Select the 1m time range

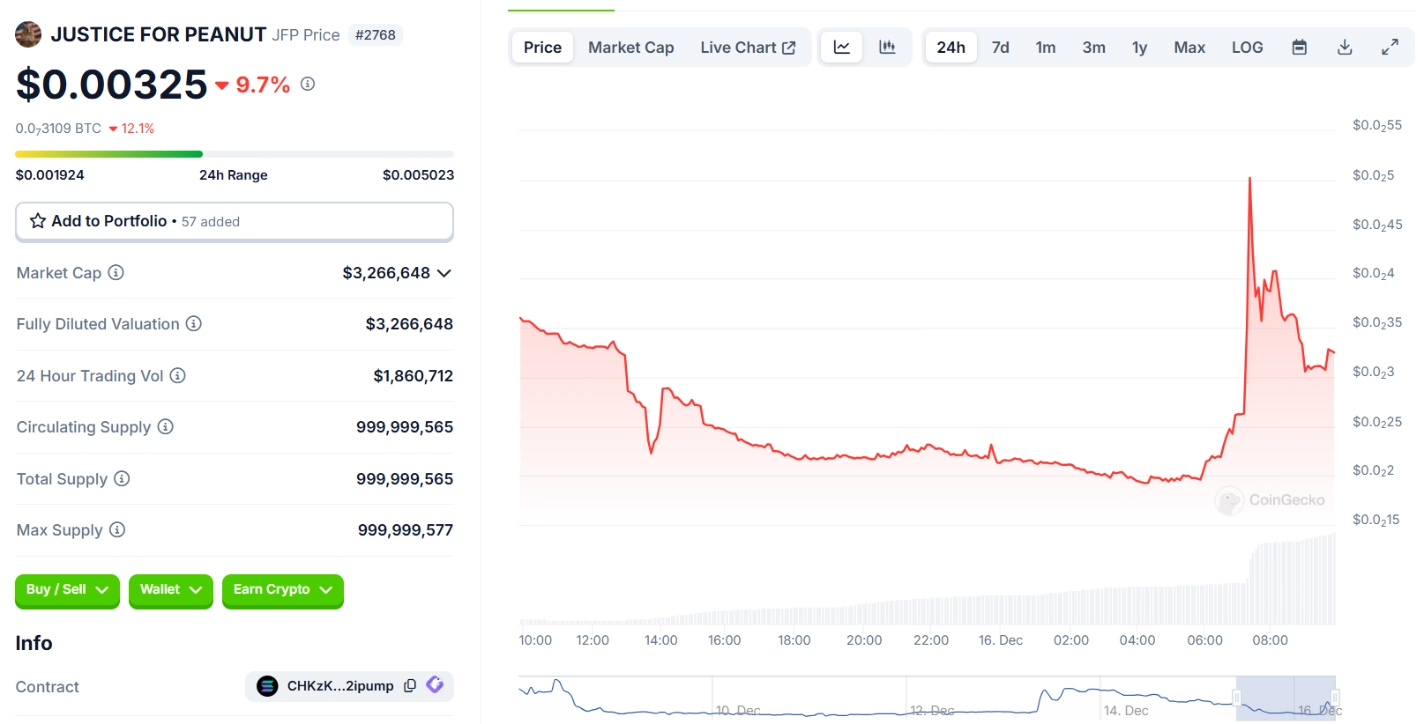(x=1045, y=47)
